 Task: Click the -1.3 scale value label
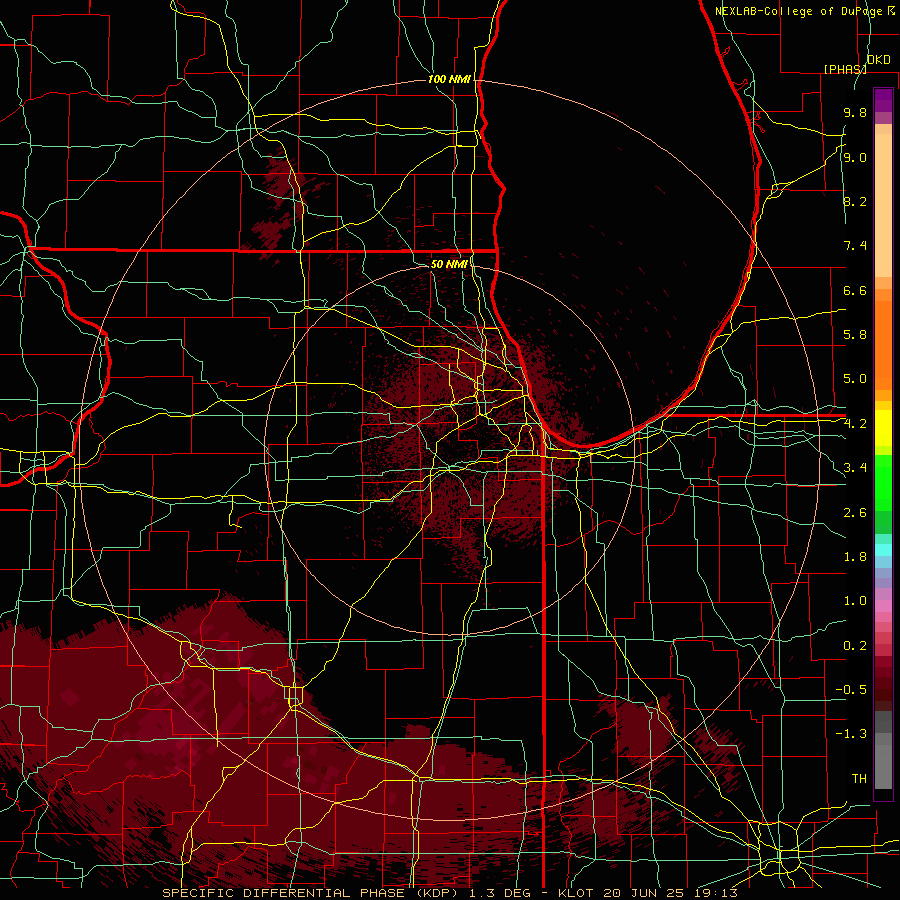tap(851, 734)
